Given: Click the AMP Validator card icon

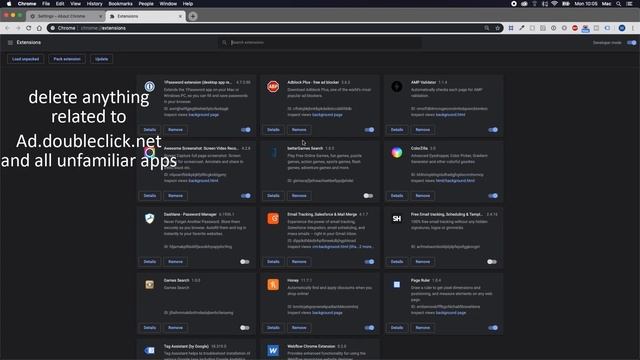Looking at the screenshot, I should pyautogui.click(x=397, y=87).
